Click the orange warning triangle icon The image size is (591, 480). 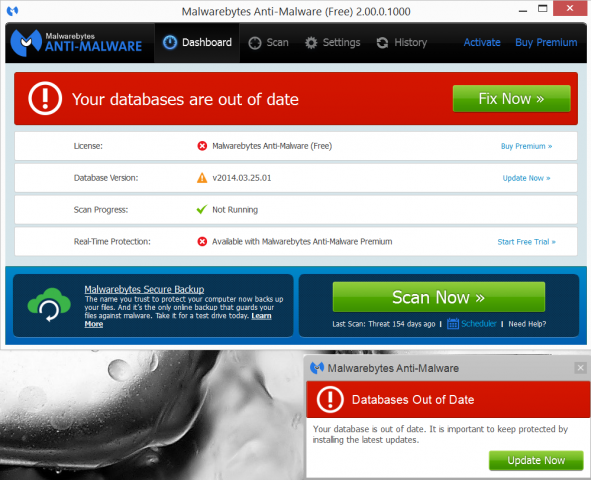pos(202,177)
